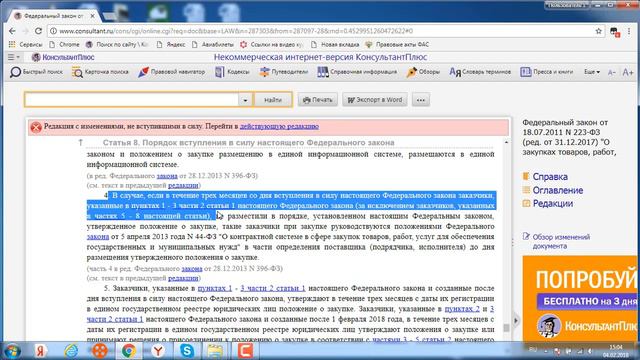This screenshot has width=640, height=360.
Task: Open Internet Explorer on taskbar
Action: [x=71, y=351]
